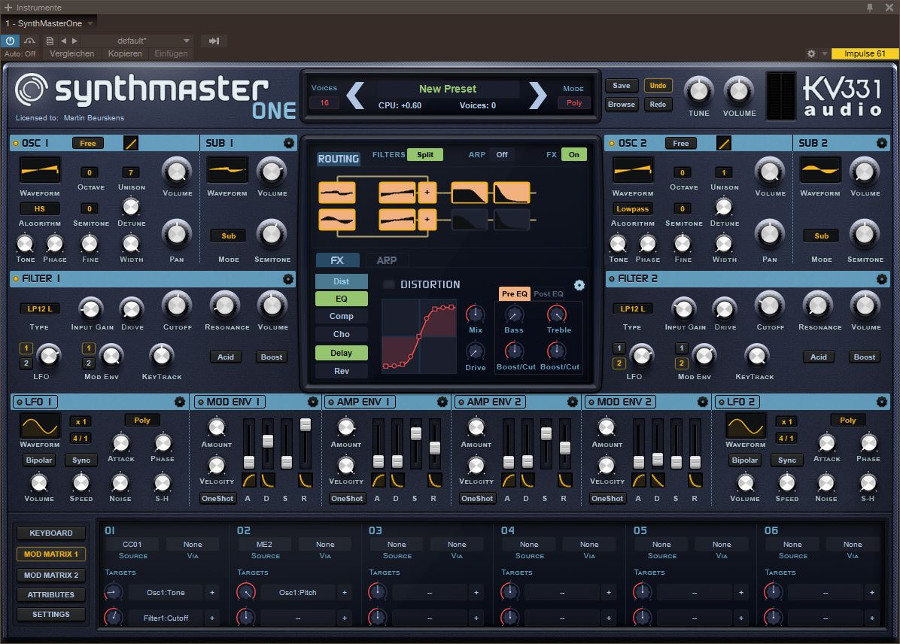
Task: Open the Mod Env 1 settings gear
Action: click(313, 402)
